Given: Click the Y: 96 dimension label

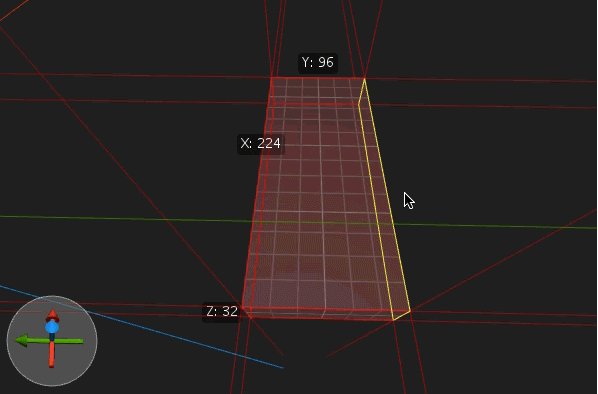Looking at the screenshot, I should point(318,63).
